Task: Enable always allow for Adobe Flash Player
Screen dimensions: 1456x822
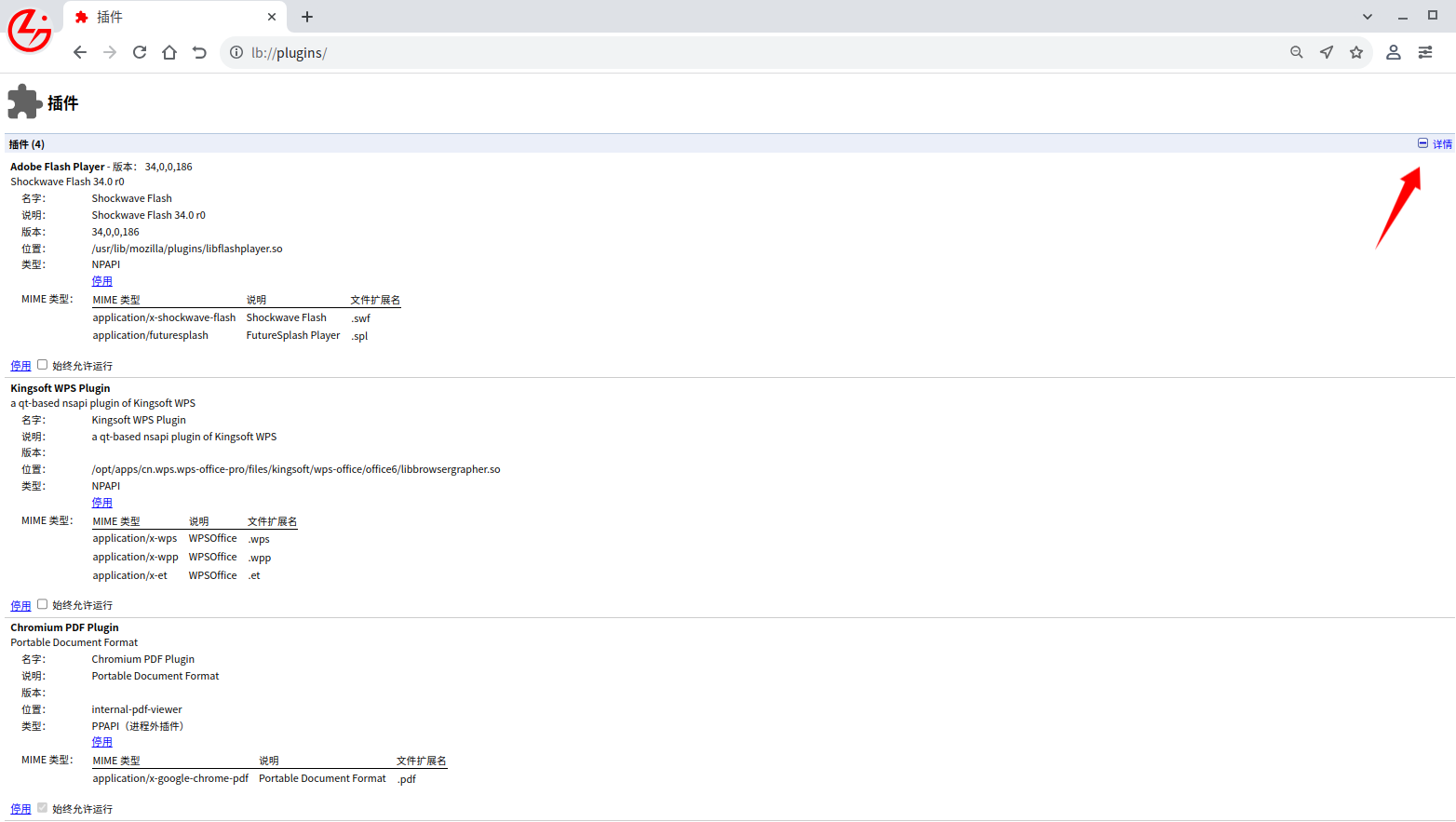Action: pyautogui.click(x=42, y=365)
